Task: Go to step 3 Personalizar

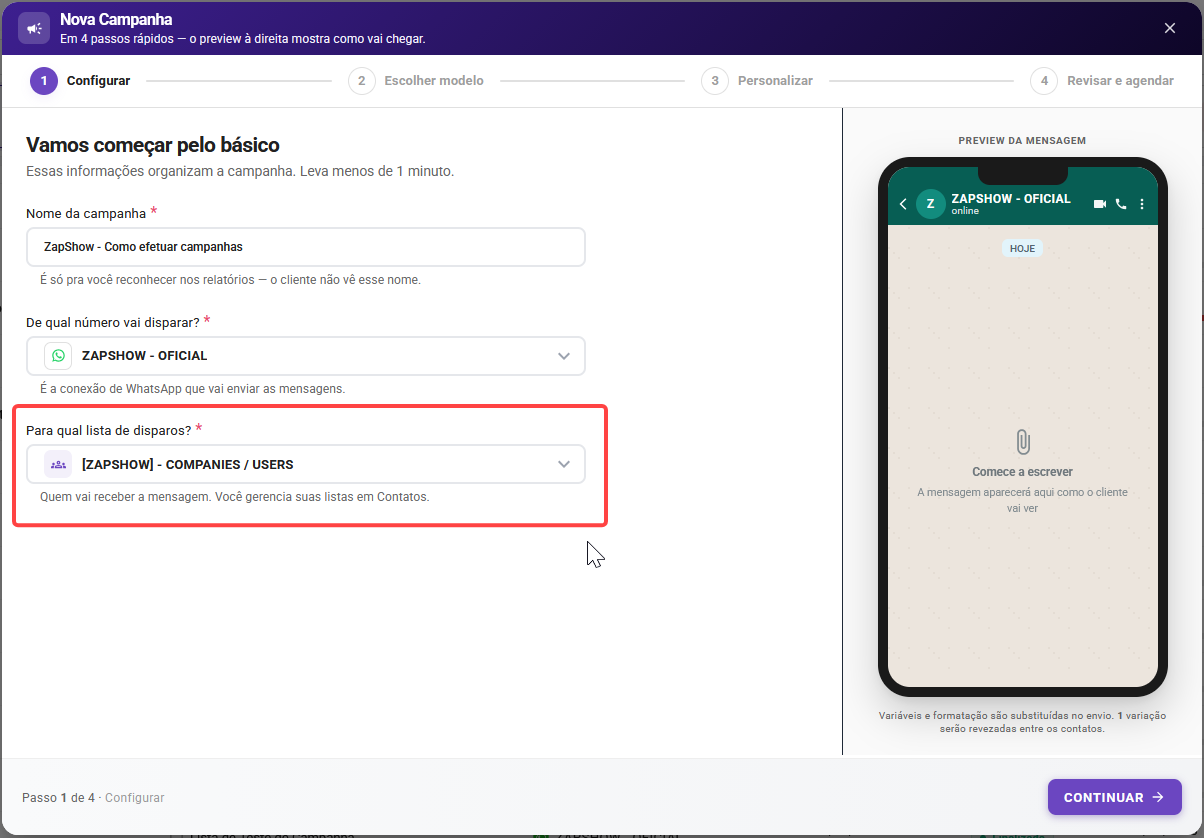Action: click(757, 81)
